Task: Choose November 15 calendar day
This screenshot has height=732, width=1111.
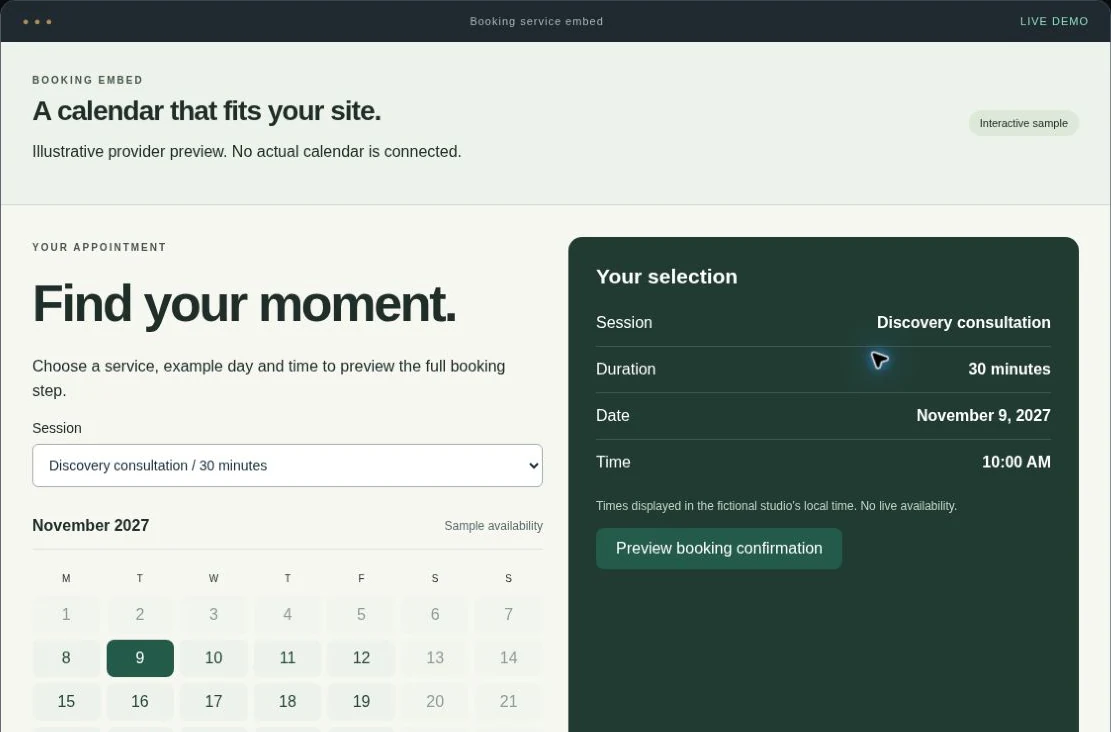Action: coord(66,702)
